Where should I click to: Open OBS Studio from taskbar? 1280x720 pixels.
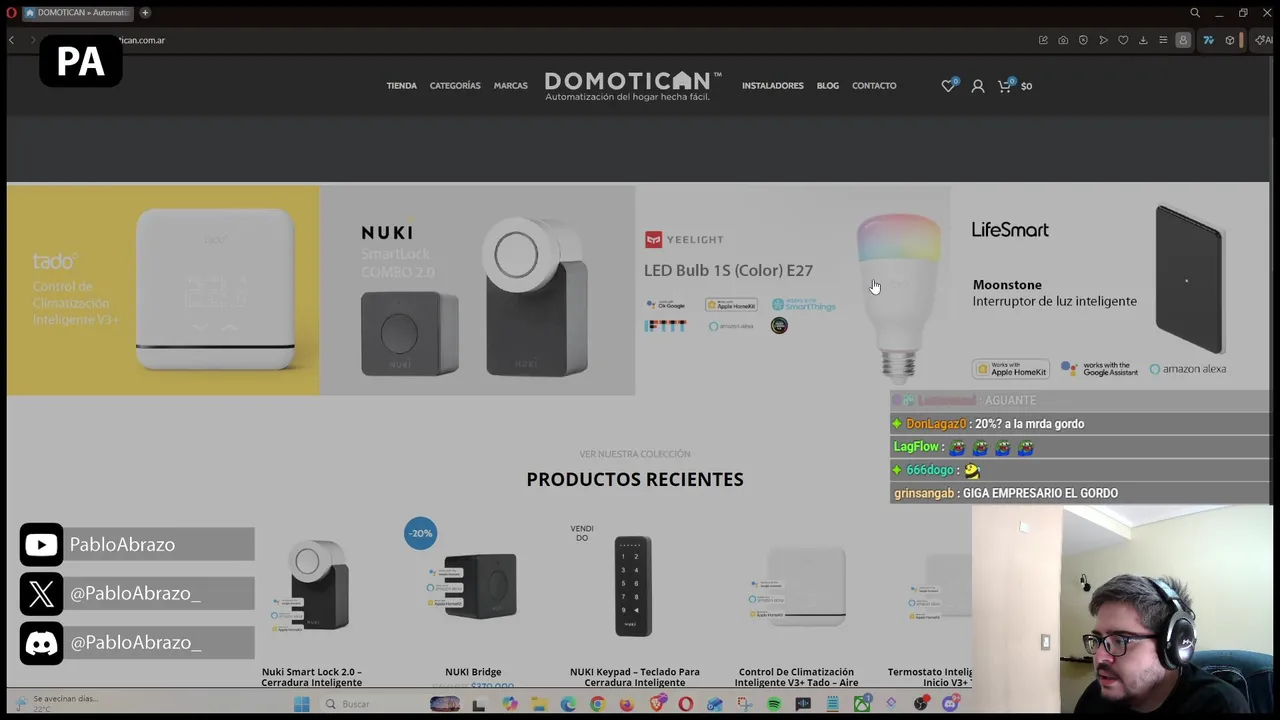pyautogui.click(x=921, y=704)
